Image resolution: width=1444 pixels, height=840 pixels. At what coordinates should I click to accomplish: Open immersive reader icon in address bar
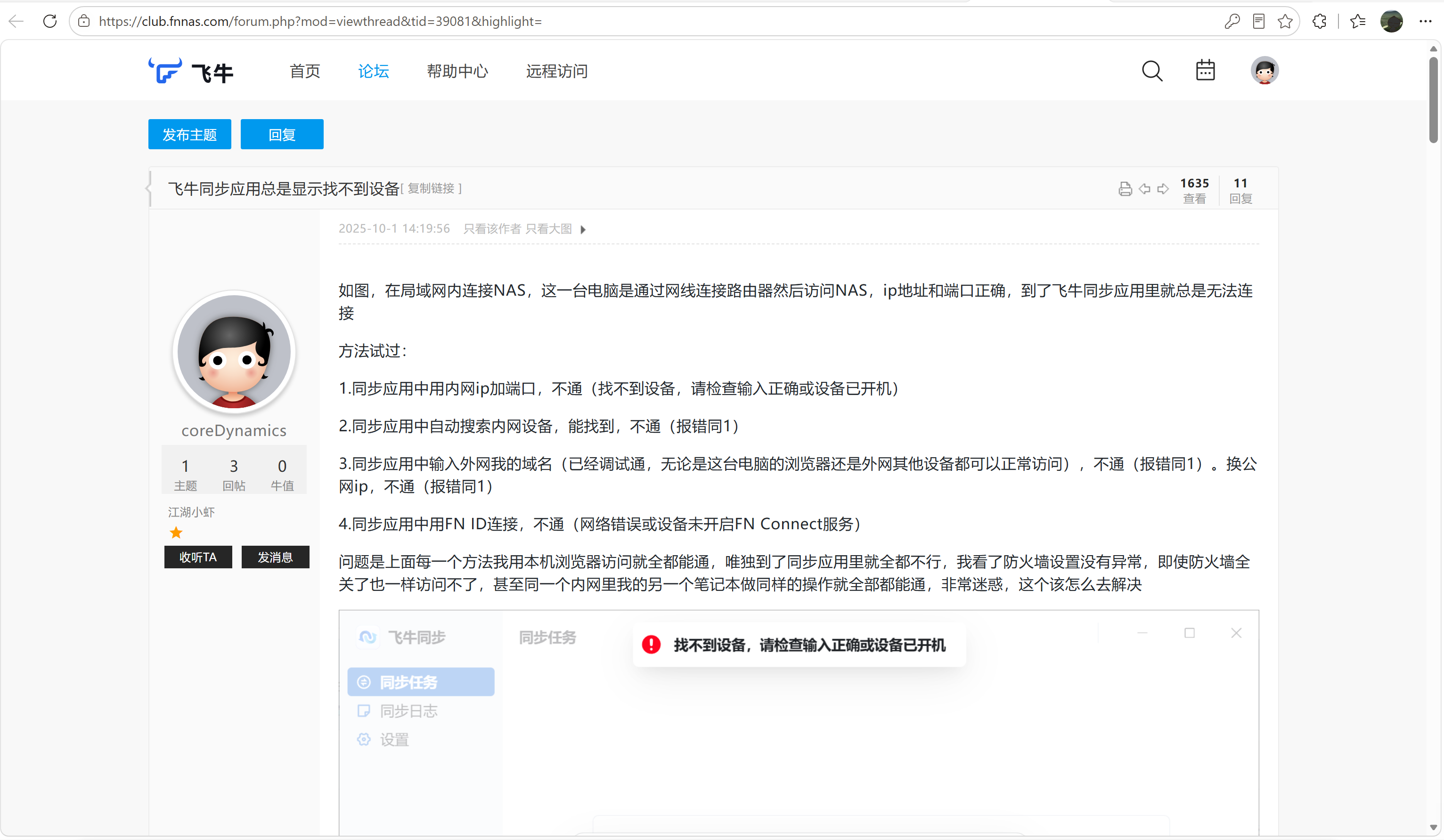1259,21
